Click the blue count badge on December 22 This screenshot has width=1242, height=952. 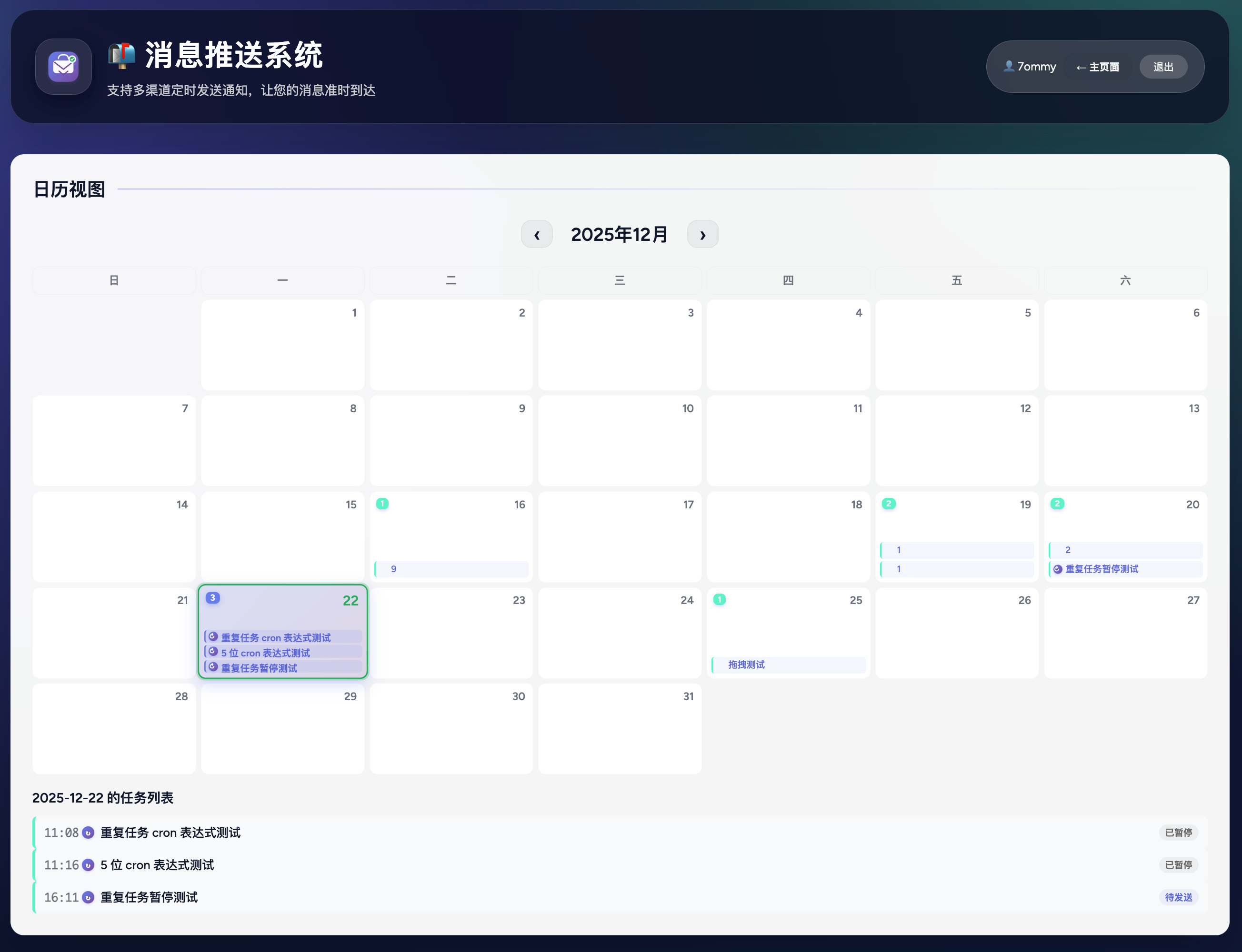click(x=212, y=598)
